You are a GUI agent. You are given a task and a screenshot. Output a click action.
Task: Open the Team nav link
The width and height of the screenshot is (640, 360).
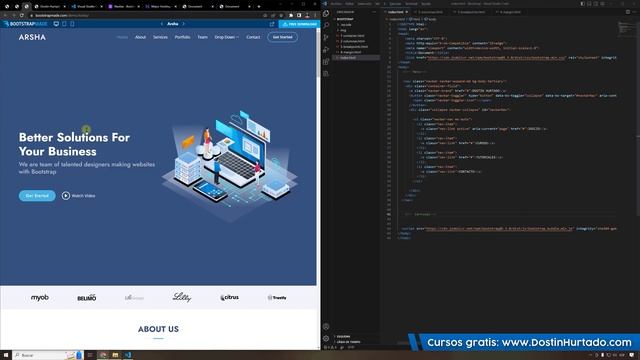point(202,37)
